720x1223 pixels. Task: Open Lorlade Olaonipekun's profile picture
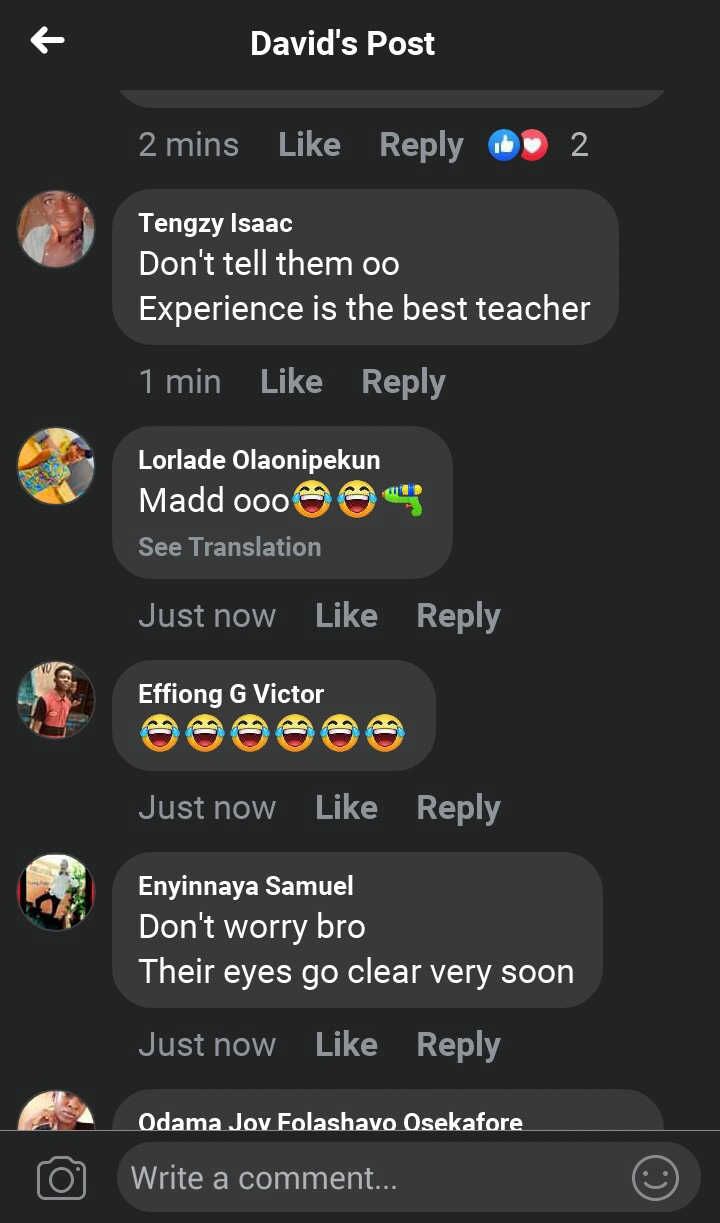point(56,466)
